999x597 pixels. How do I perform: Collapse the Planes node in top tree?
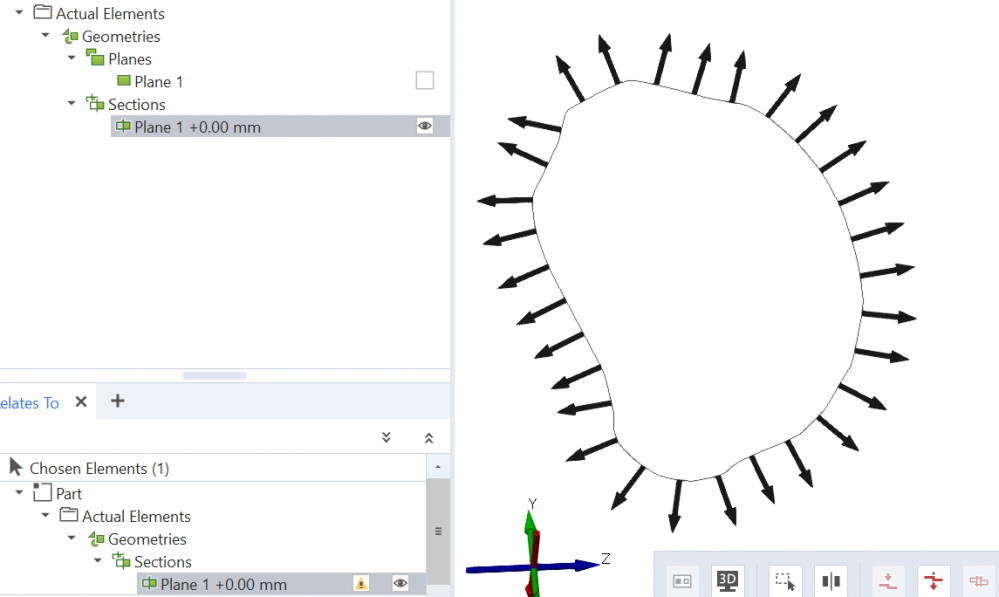[x=72, y=59]
